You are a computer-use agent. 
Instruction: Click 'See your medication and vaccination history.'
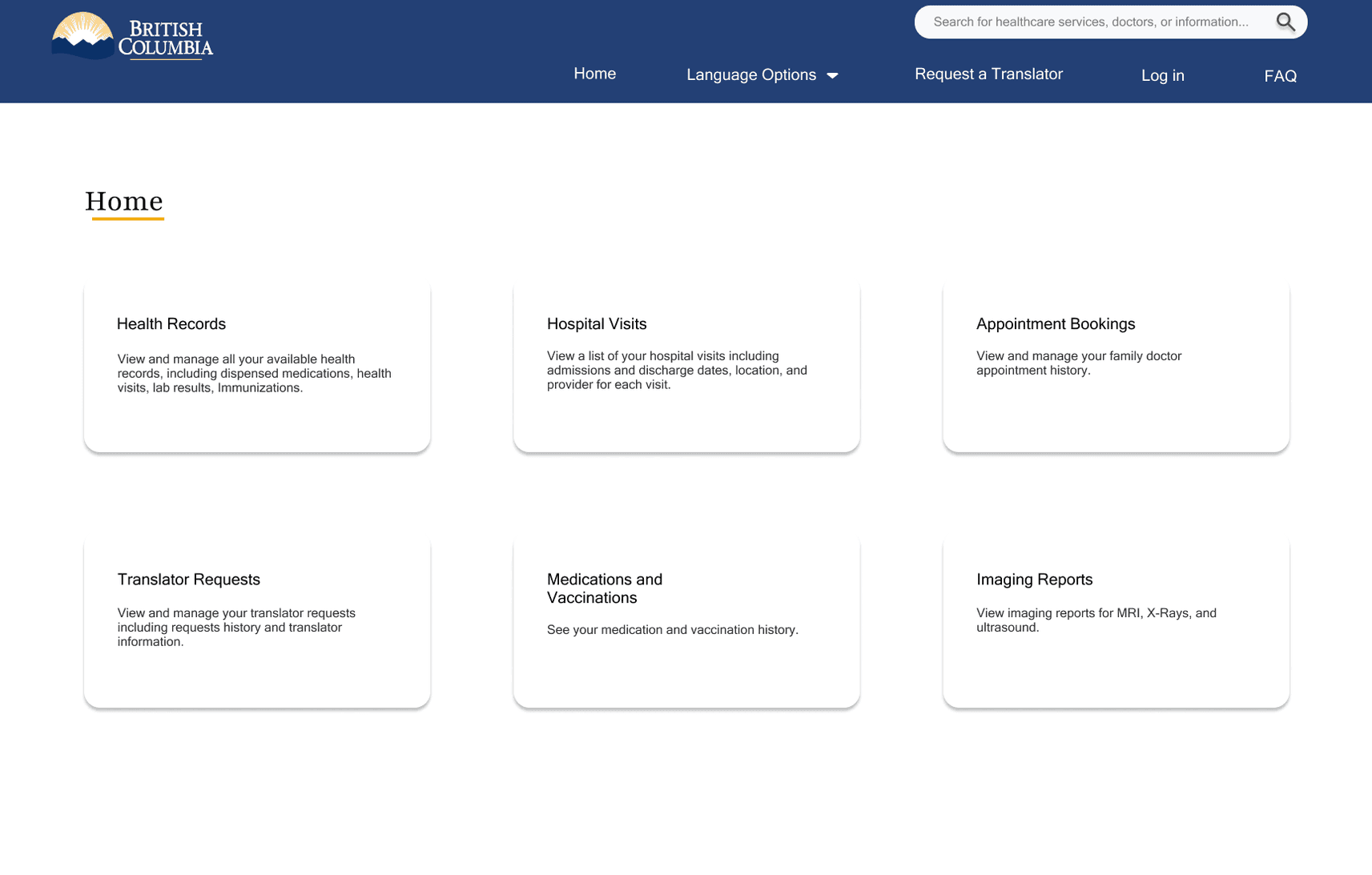[673, 630]
